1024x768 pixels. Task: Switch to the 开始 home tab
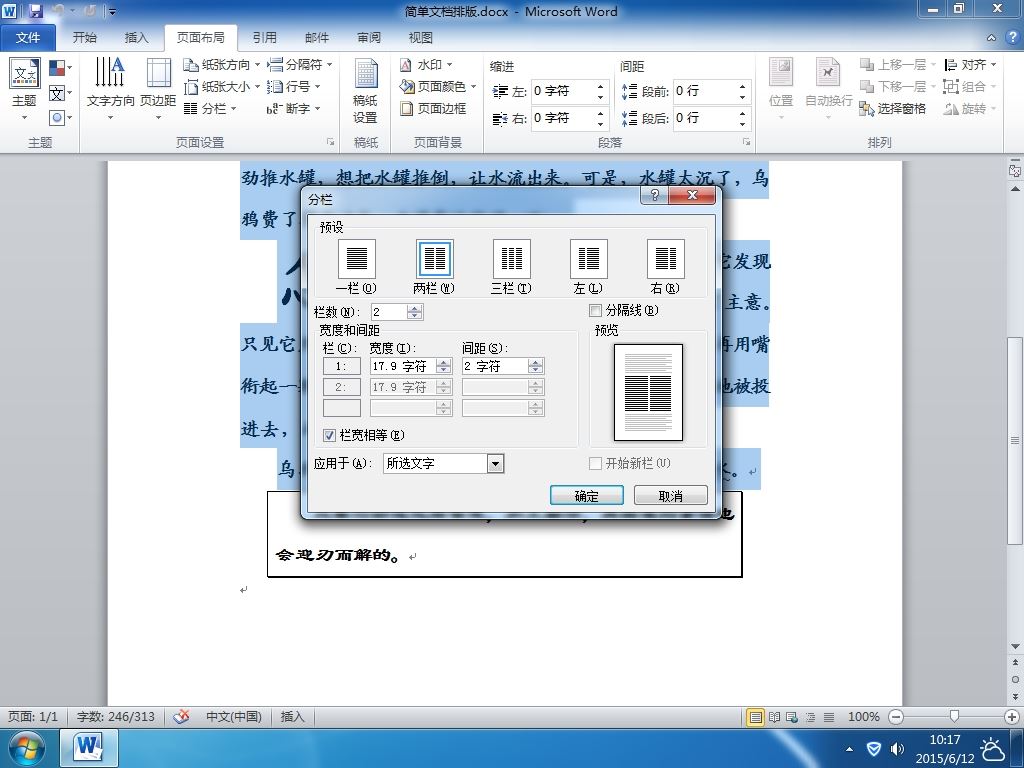(84, 38)
